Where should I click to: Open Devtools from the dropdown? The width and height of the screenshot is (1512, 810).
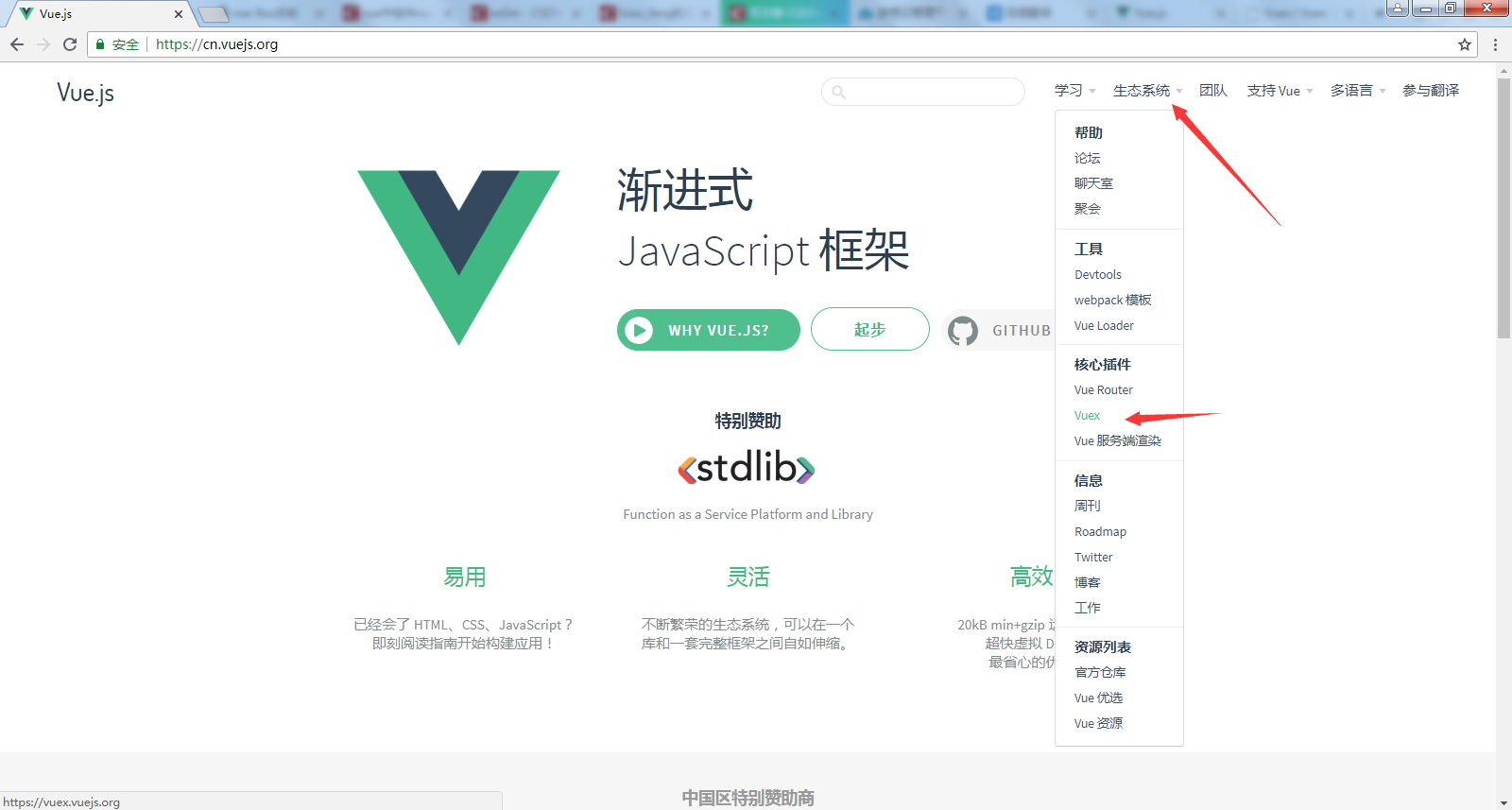(1098, 275)
